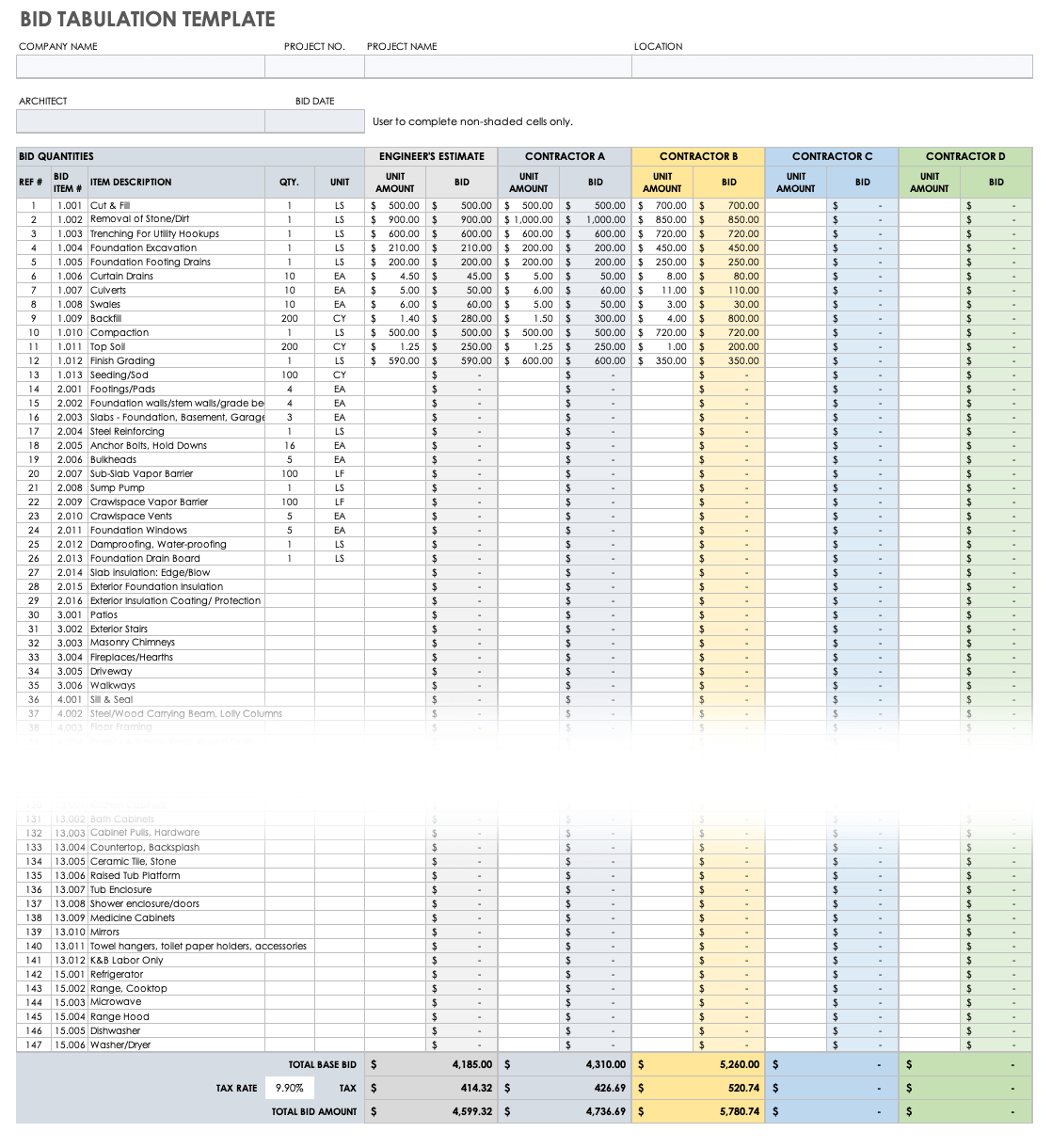Click the Backfill quantity cell showing 200

point(290,319)
